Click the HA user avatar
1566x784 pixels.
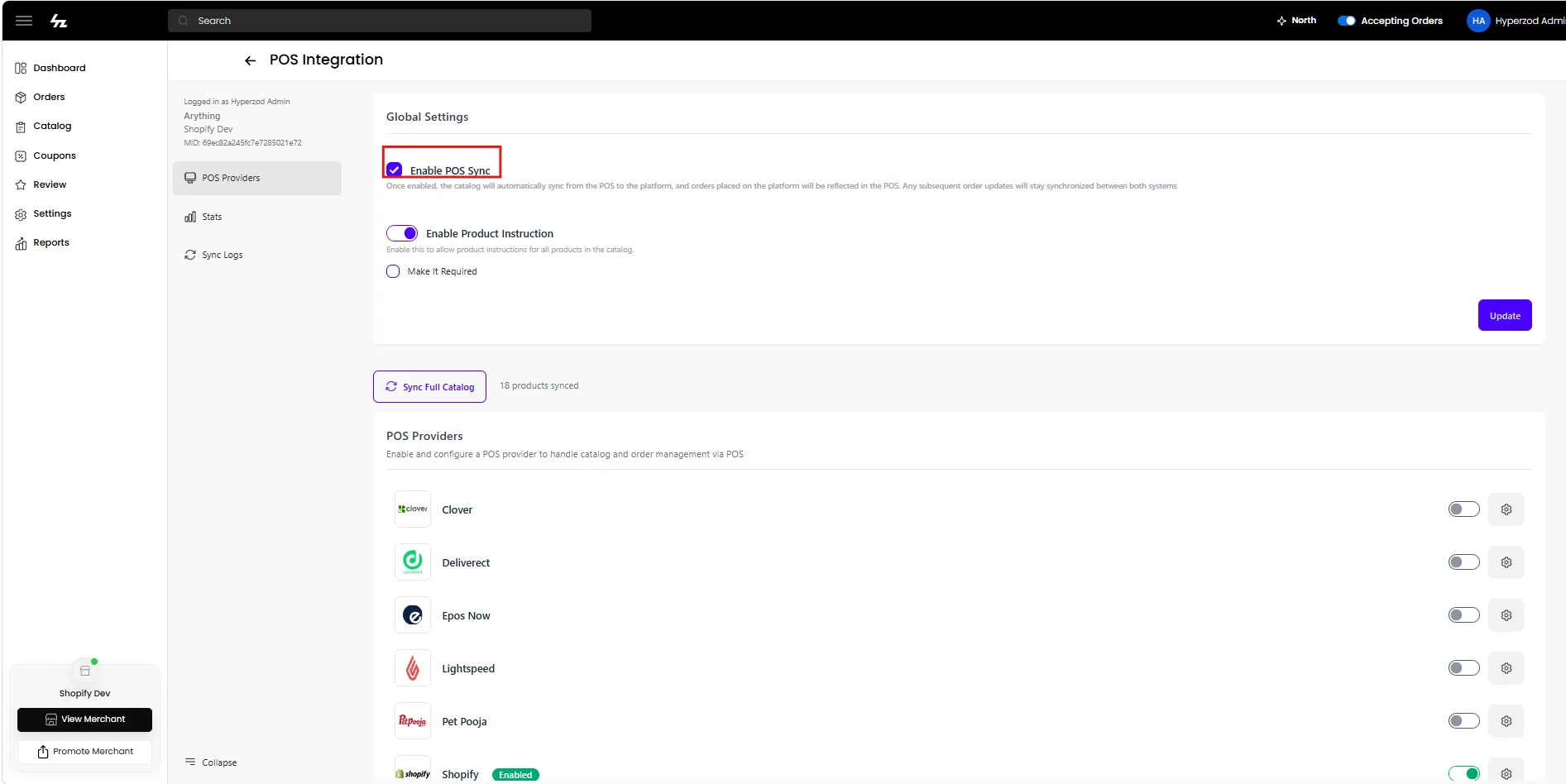click(1478, 21)
